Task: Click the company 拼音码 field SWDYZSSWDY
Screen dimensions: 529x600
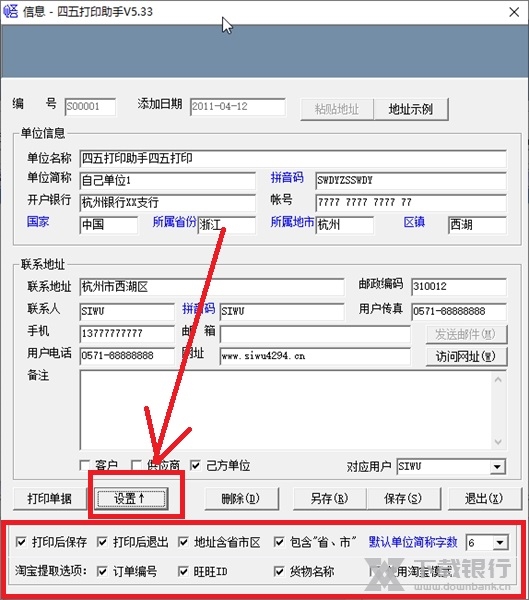Action: coord(411,180)
